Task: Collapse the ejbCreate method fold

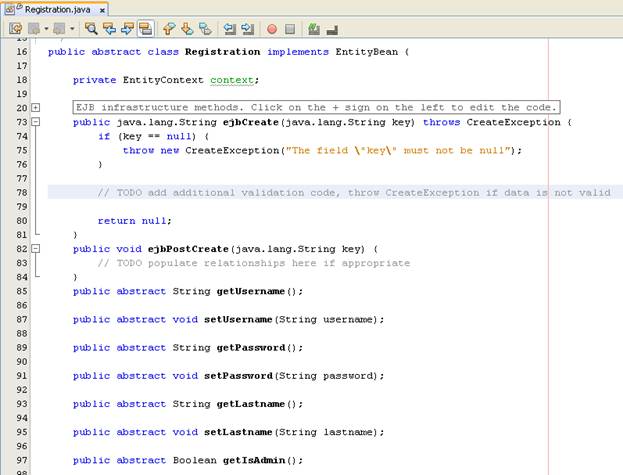Action: point(36,122)
